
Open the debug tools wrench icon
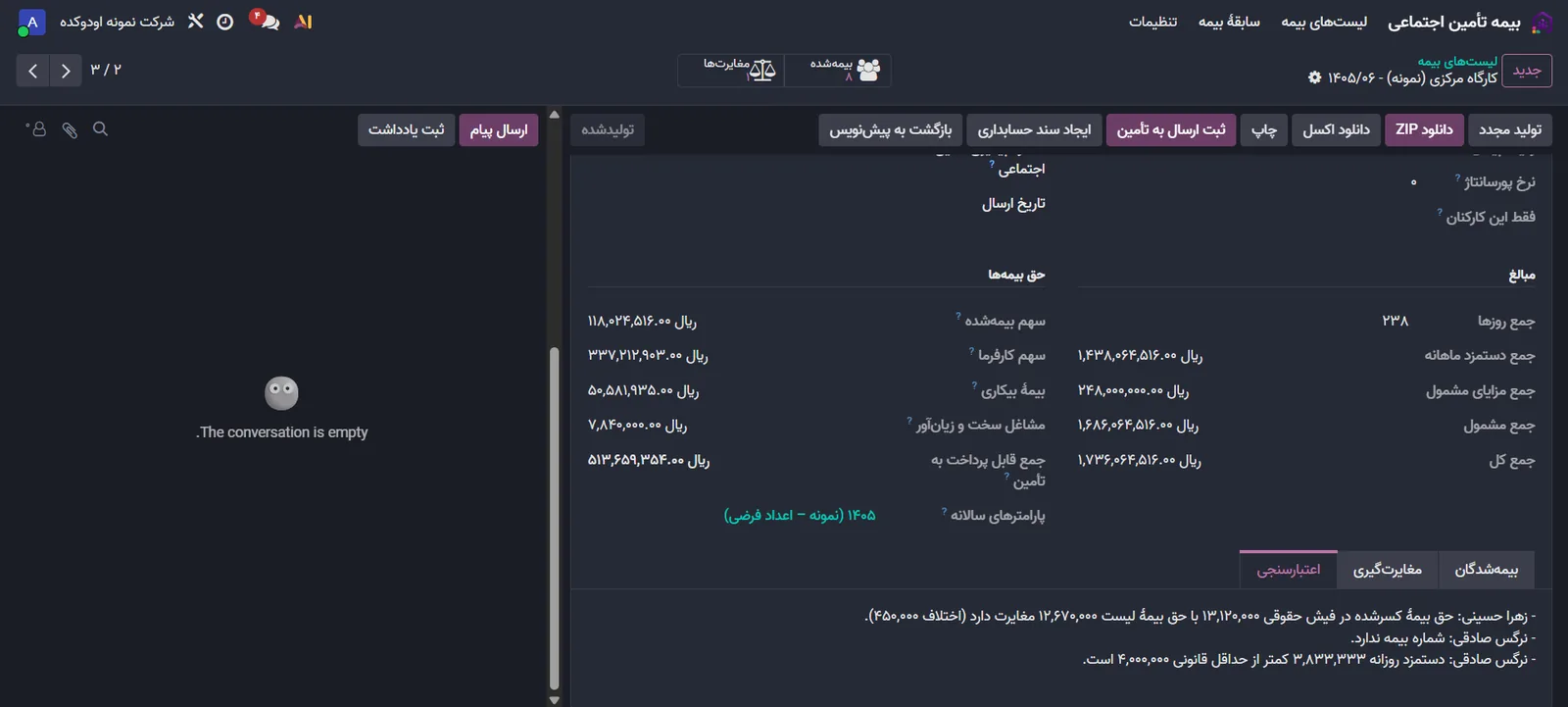(195, 22)
